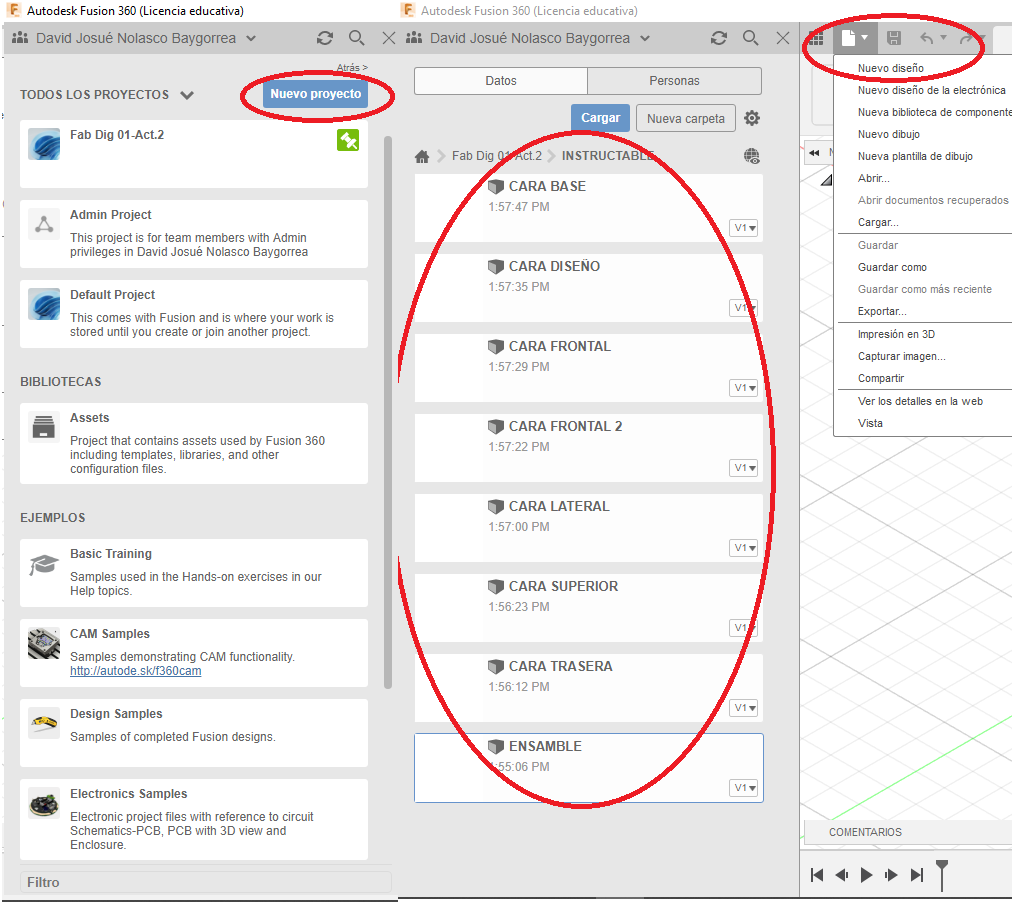Click Nuevo proyecto button
The image size is (1012, 902).
click(316, 94)
